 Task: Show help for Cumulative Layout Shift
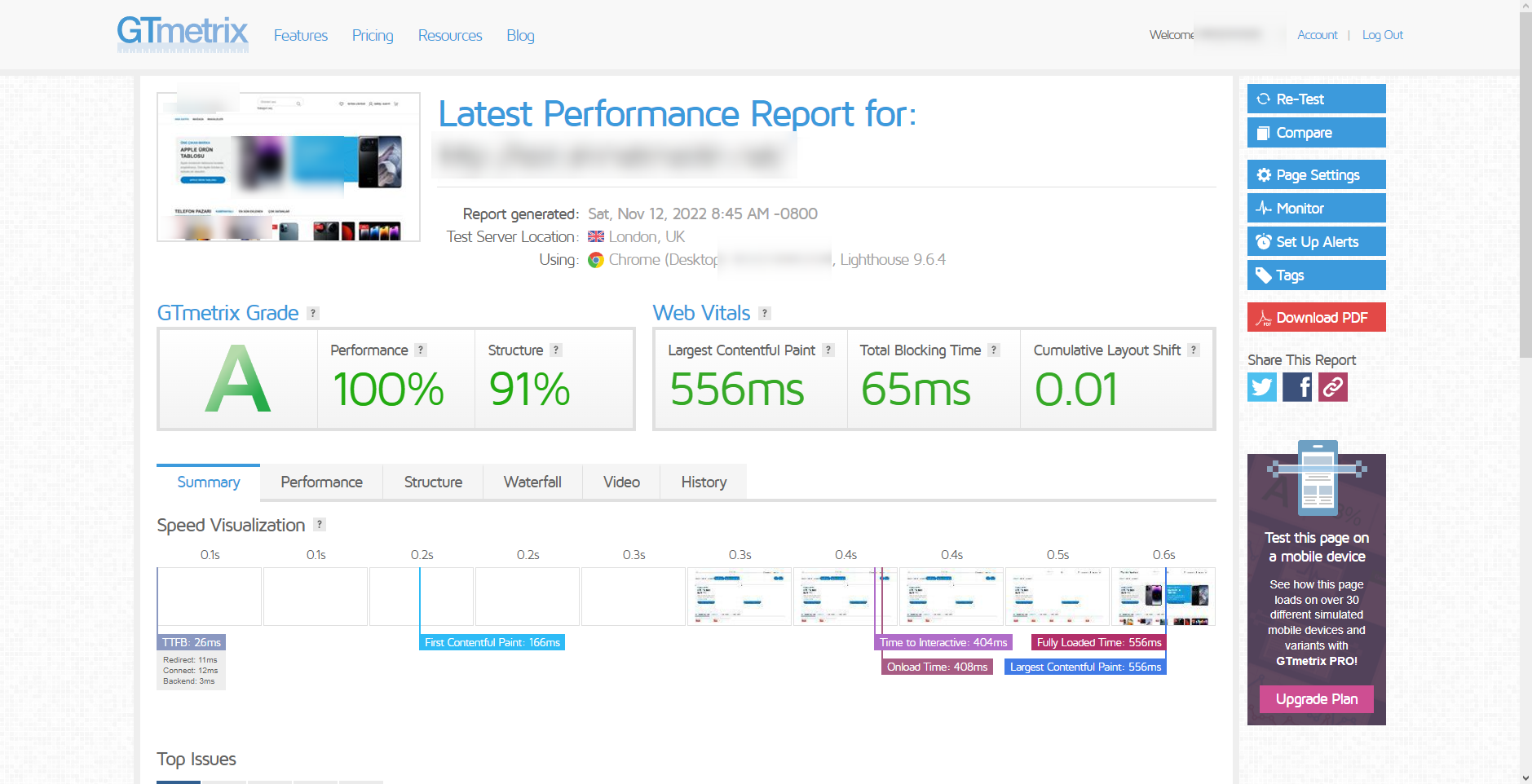[1194, 350]
